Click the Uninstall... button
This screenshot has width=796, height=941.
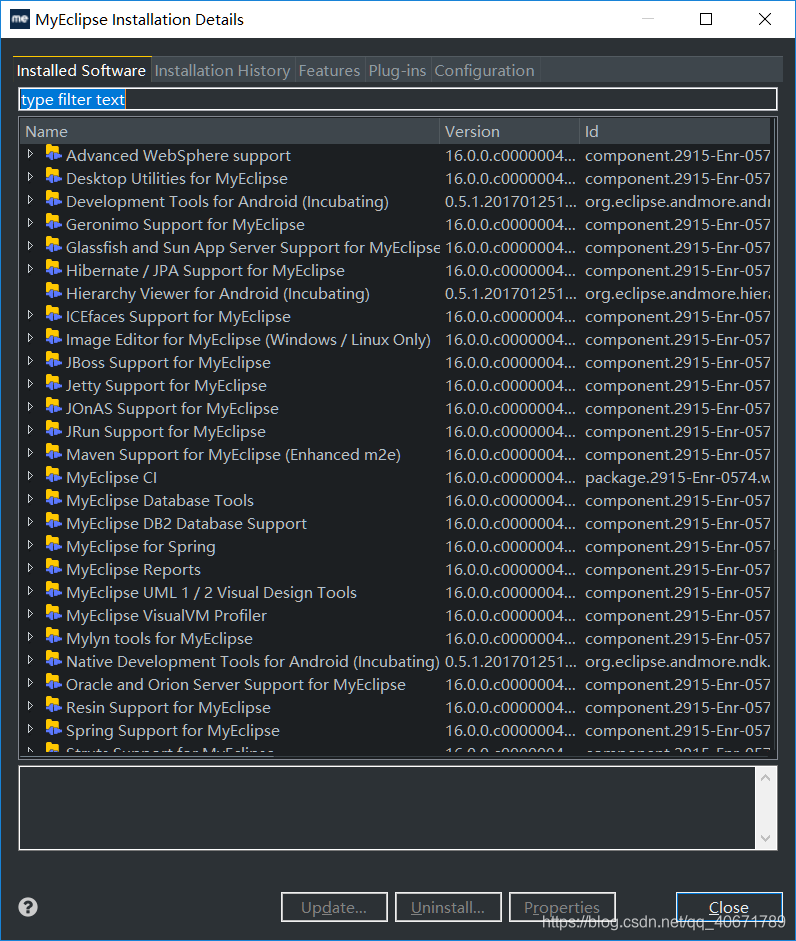pyautogui.click(x=448, y=907)
